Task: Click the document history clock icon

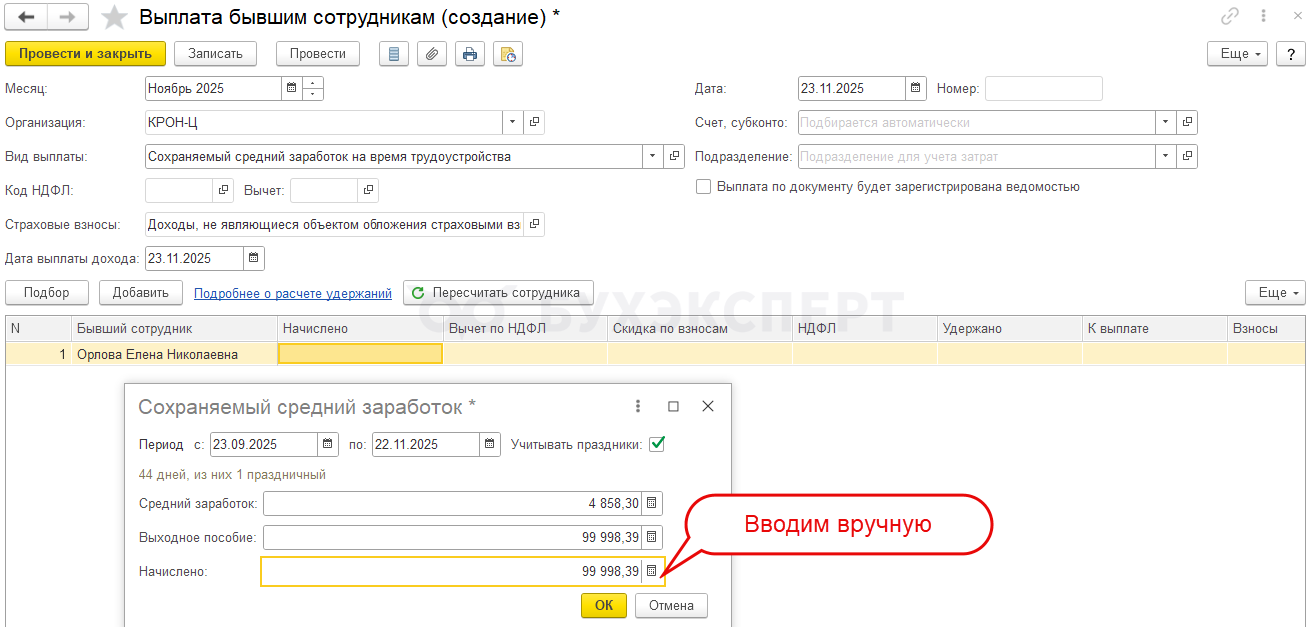Action: (508, 54)
